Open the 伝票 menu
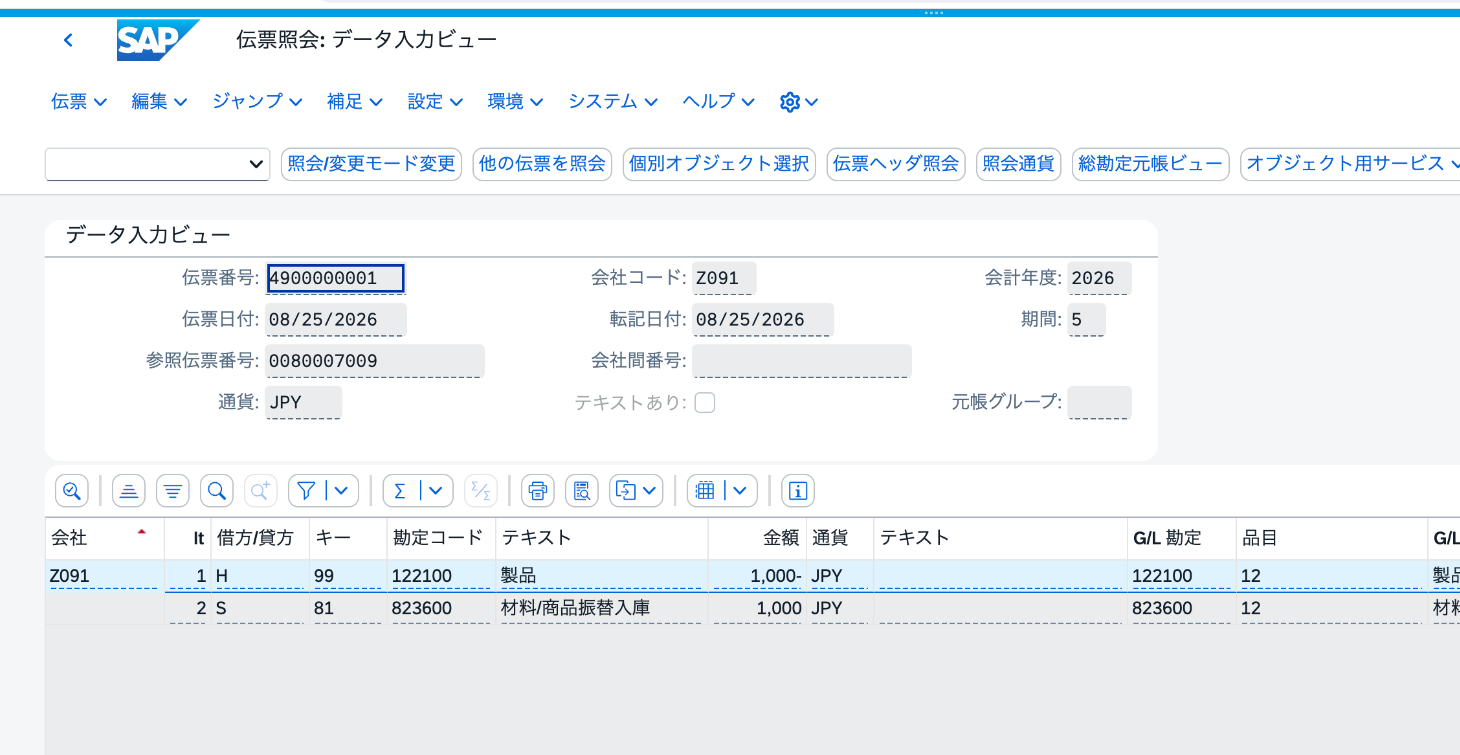The width and height of the screenshot is (1460, 755). click(x=79, y=101)
